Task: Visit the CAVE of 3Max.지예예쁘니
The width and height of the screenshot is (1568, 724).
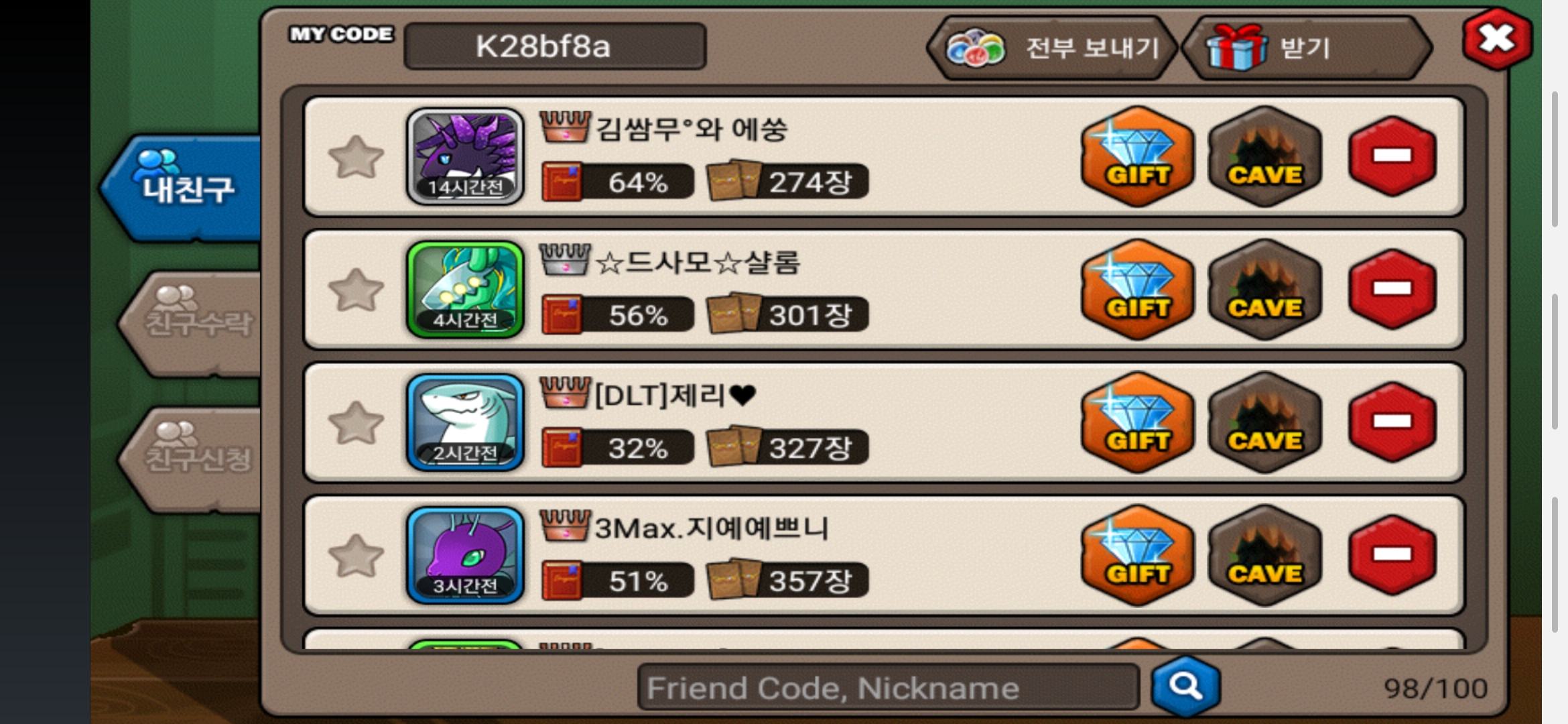Action: point(1264,555)
